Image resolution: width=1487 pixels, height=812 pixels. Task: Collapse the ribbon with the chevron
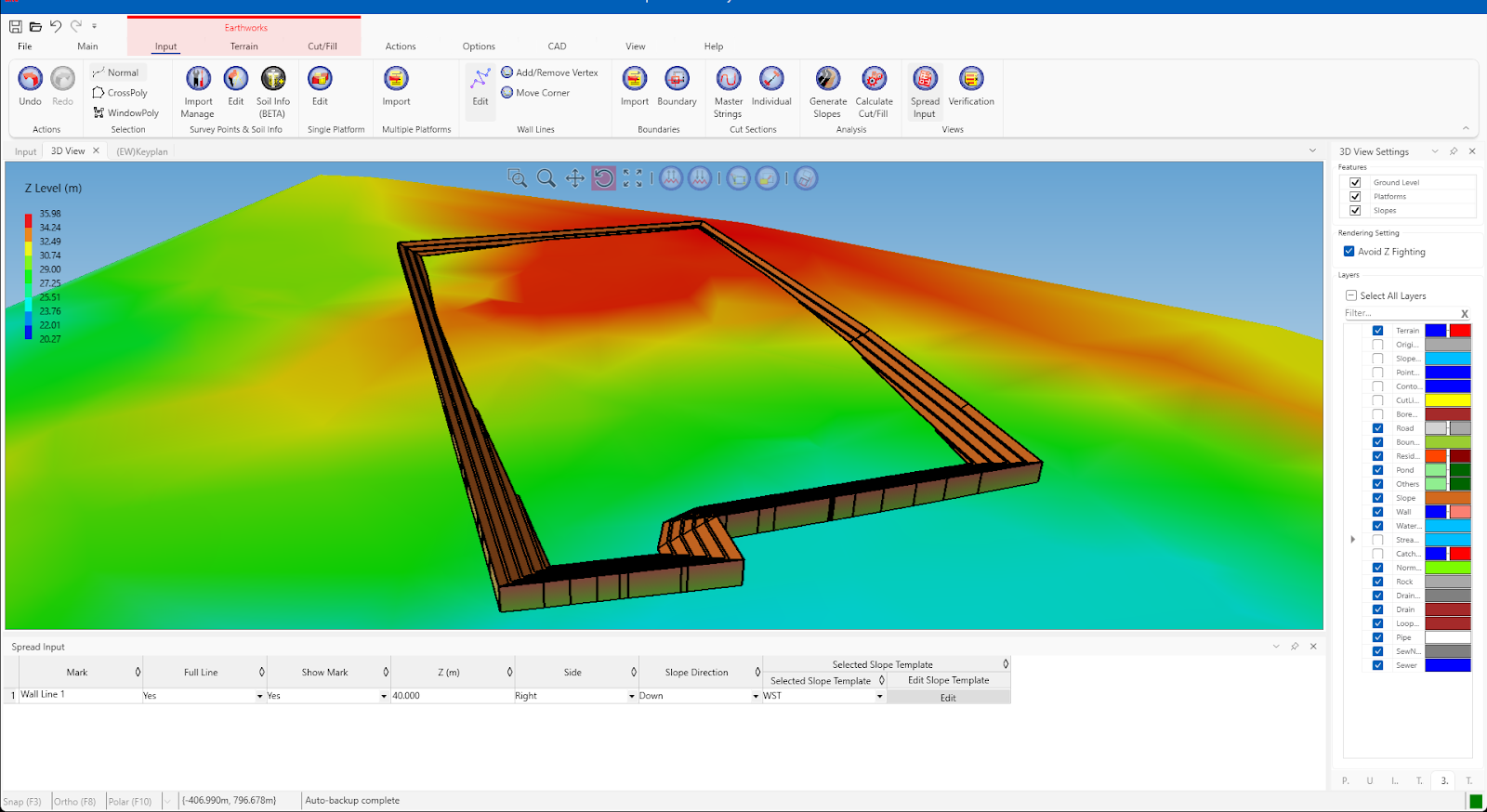coord(1466,129)
